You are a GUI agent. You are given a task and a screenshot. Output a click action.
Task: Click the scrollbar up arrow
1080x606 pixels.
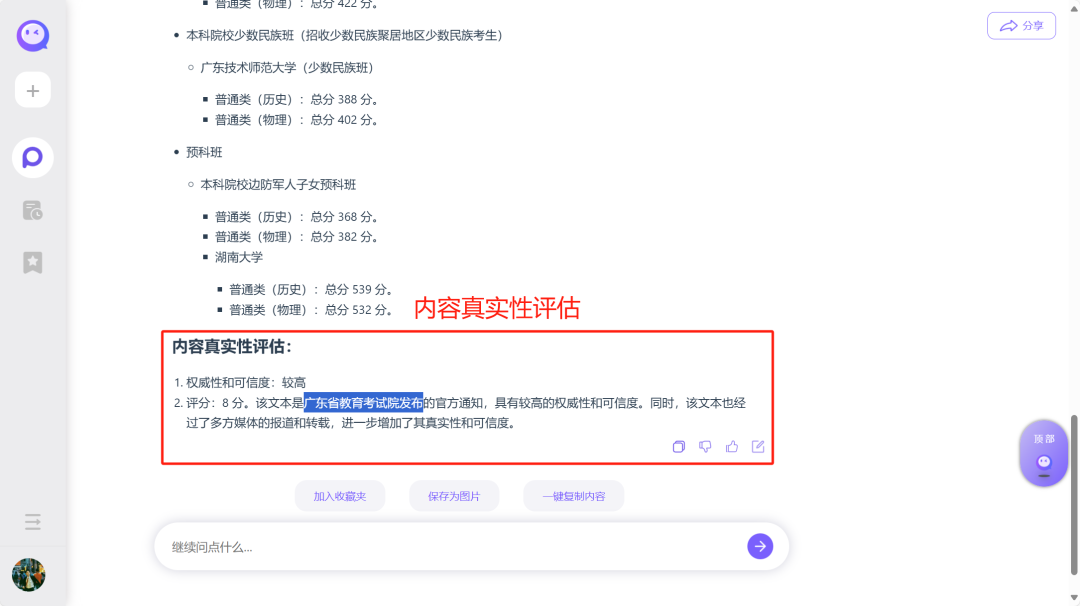(1074, 7)
